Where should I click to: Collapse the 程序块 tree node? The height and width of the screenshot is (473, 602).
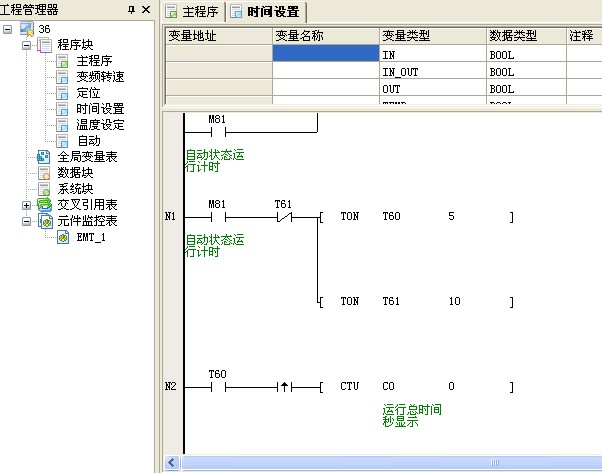tap(27, 44)
